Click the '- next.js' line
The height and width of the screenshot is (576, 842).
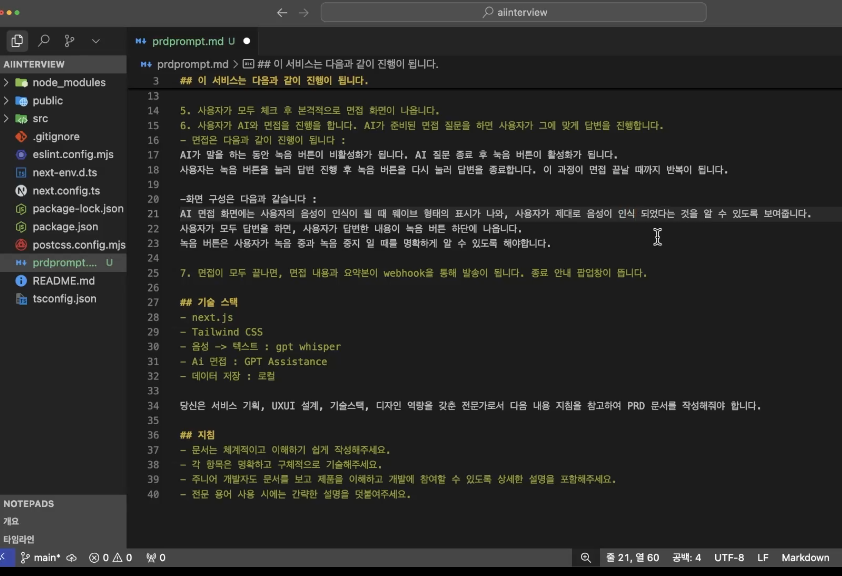click(x=206, y=317)
